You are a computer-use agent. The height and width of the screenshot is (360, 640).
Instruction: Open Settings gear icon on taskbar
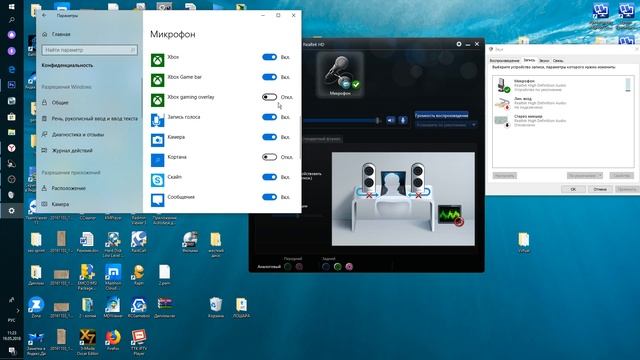(x=11, y=211)
